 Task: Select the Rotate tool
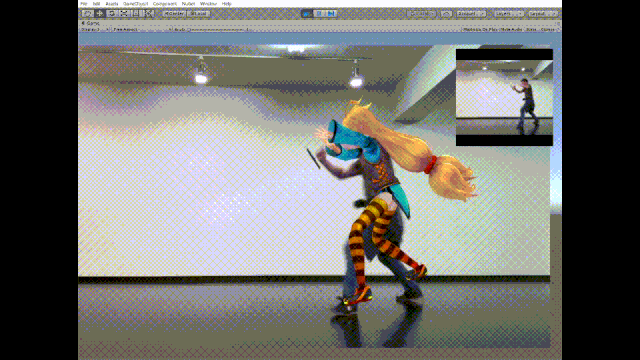111,13
